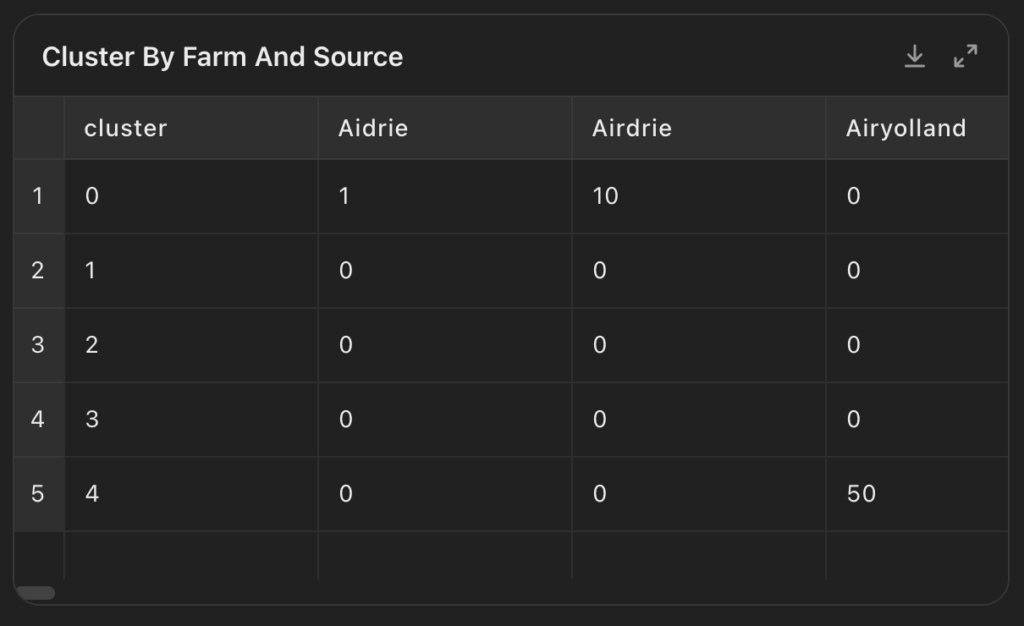The width and height of the screenshot is (1024, 626).
Task: Select row number 1
Action: click(x=39, y=196)
